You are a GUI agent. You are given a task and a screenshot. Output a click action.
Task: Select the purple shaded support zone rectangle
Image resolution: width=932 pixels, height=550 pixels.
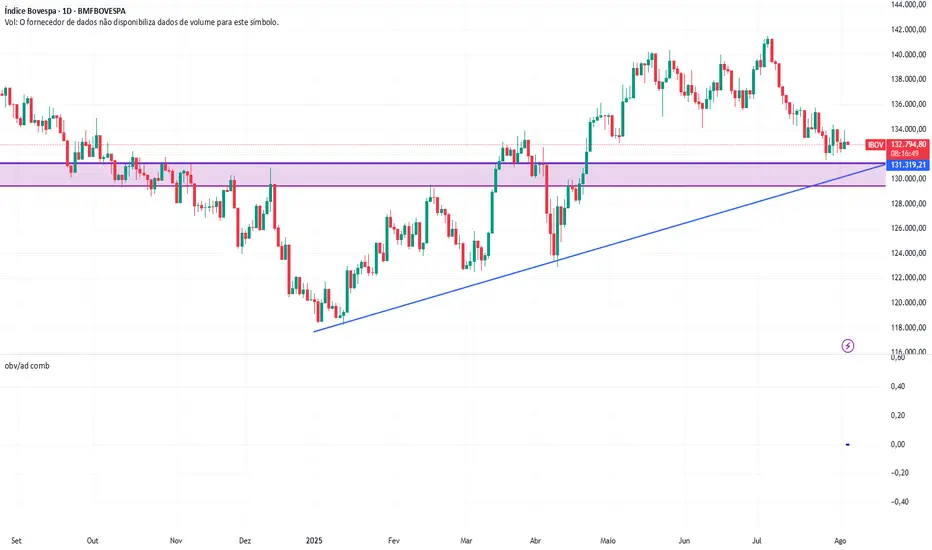tap(400, 175)
